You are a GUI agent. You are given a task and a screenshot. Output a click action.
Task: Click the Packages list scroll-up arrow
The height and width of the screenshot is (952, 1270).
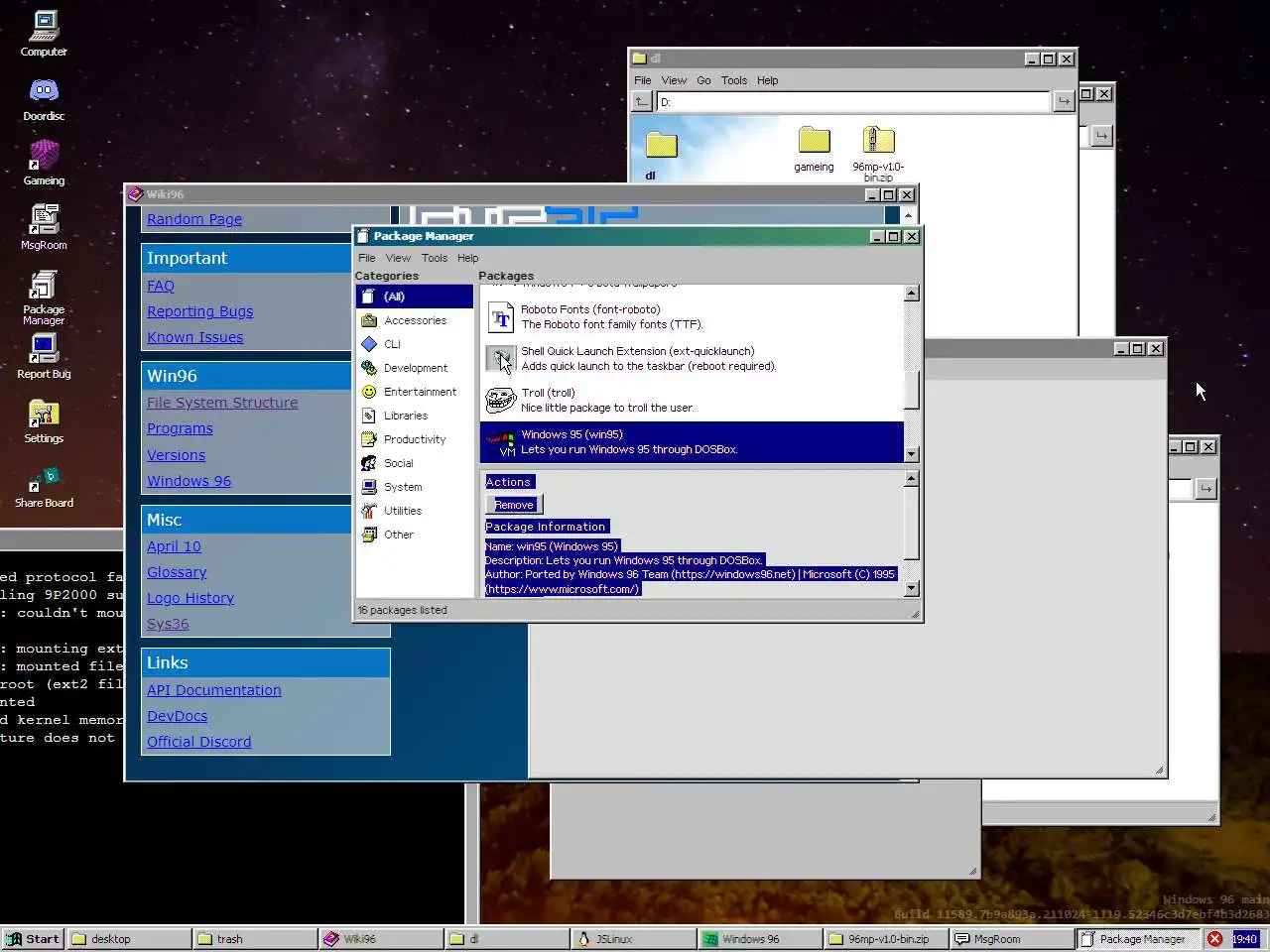(912, 294)
